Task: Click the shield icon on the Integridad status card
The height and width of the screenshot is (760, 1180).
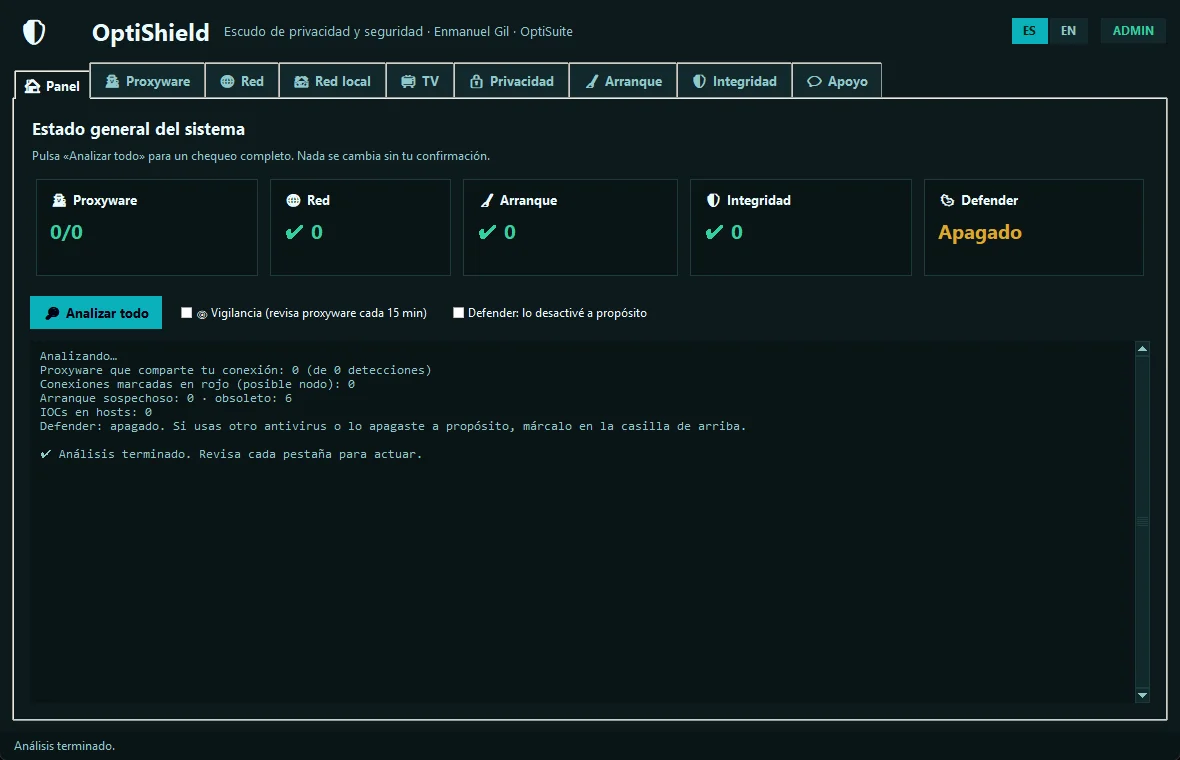Action: point(713,200)
